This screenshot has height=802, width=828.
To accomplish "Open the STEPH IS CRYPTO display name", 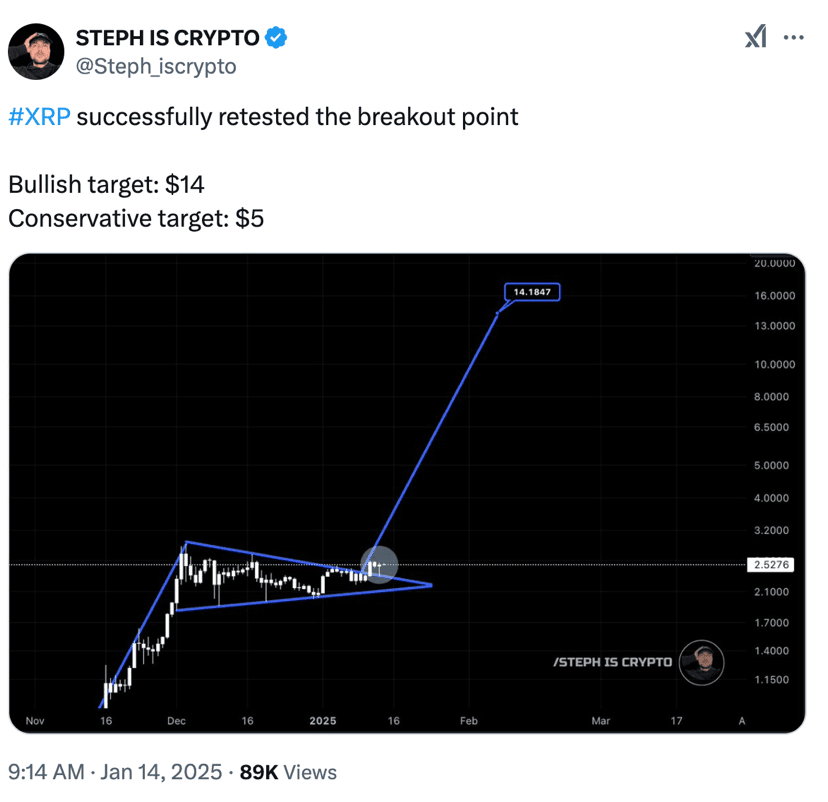I will [x=167, y=39].
